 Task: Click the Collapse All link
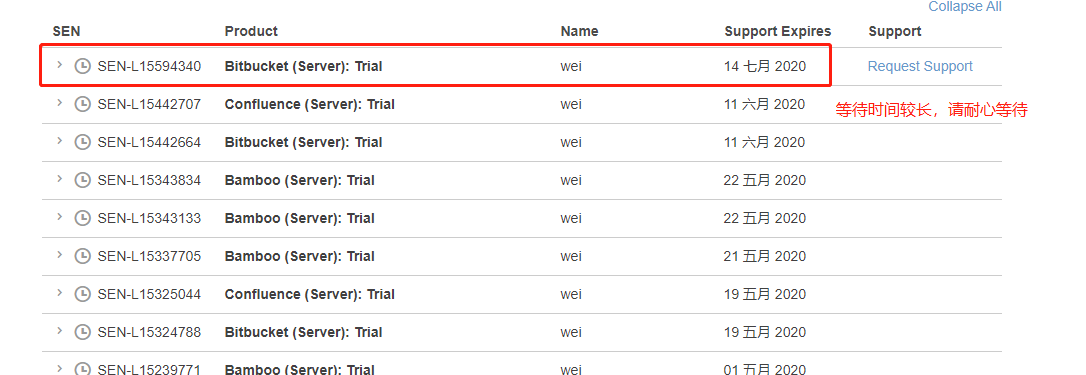click(x=965, y=6)
